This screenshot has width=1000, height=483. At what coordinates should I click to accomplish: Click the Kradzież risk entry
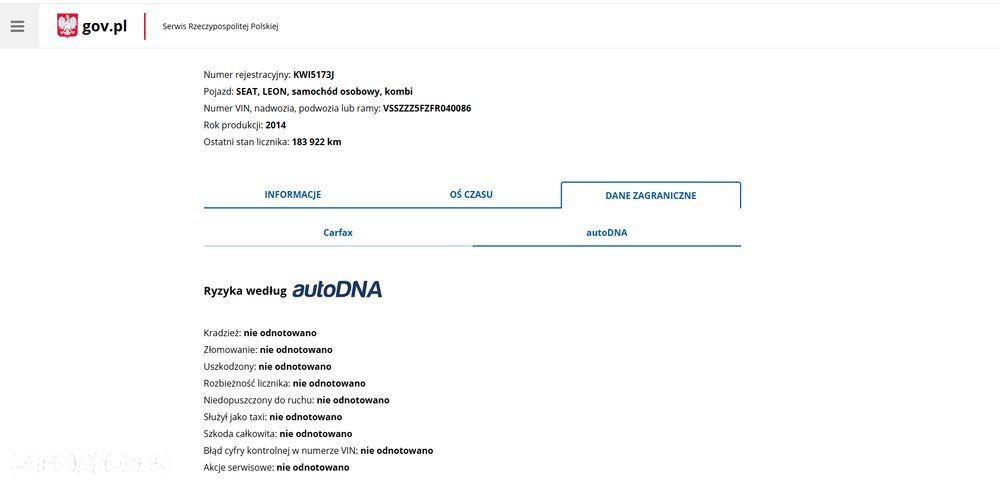259,333
